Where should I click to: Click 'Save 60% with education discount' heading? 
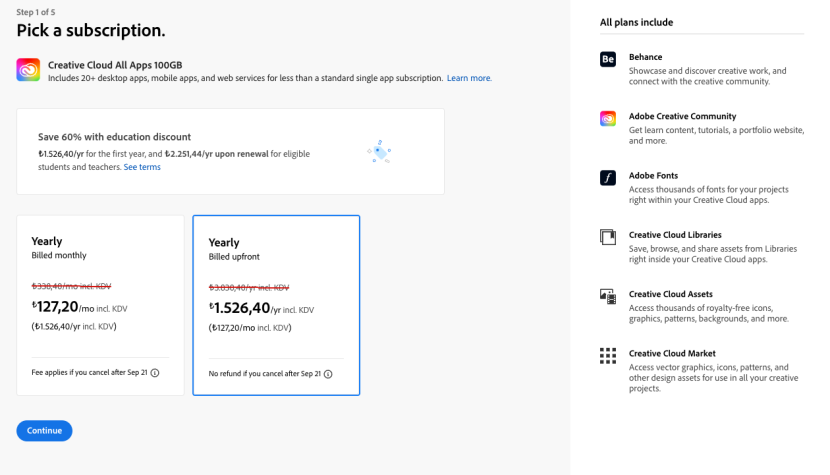coord(114,137)
